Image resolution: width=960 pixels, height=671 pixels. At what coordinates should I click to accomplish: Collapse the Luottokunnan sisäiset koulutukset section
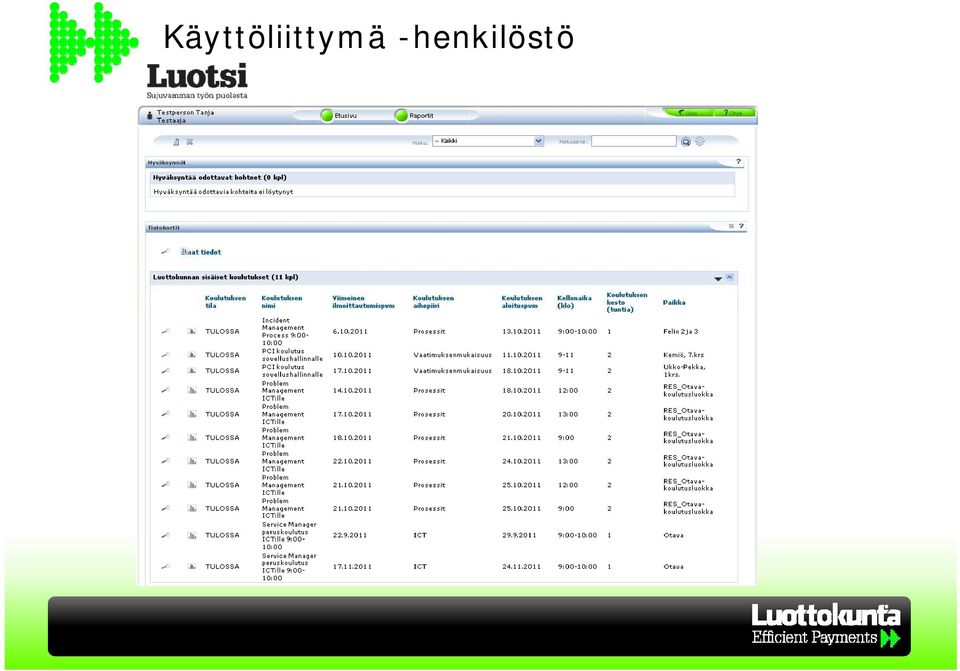tap(729, 277)
